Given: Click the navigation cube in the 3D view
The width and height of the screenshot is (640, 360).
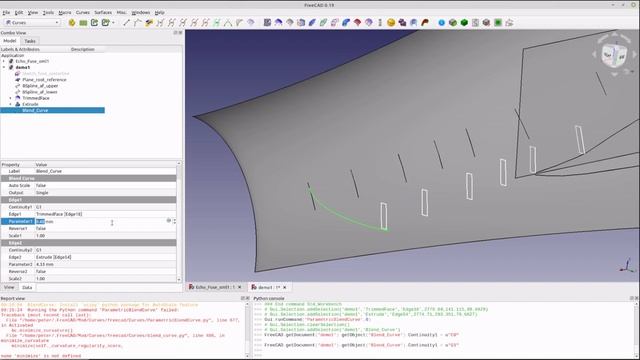Looking at the screenshot, I should 614,56.
